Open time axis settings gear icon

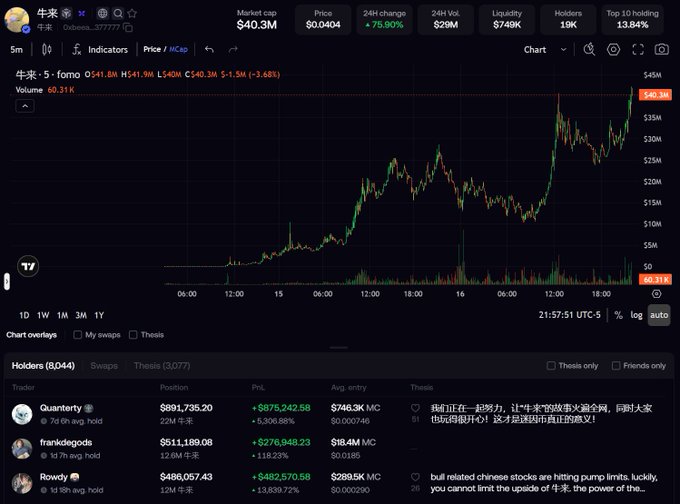[x=657, y=294]
